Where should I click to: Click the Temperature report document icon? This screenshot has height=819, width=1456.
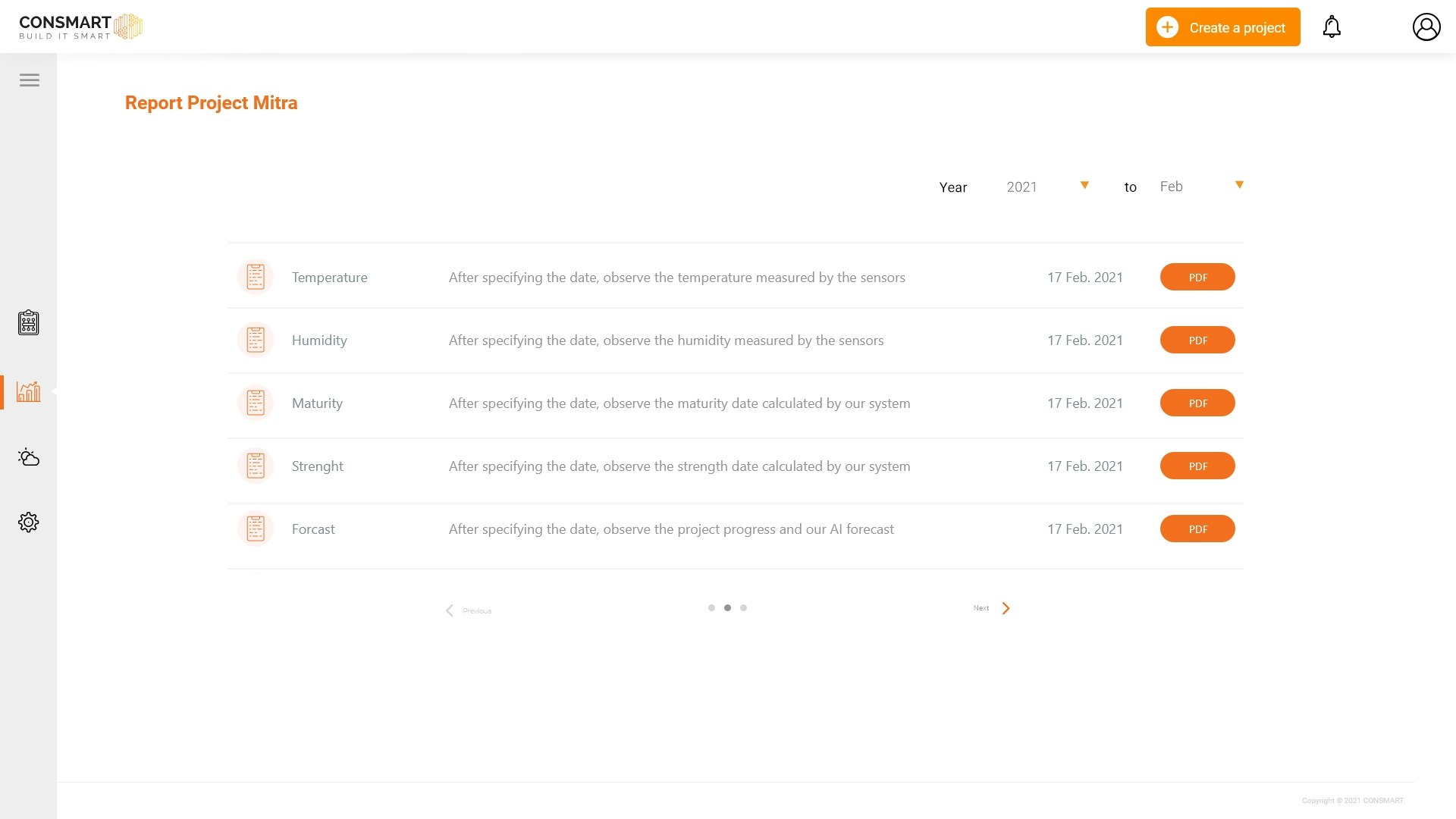pos(256,277)
